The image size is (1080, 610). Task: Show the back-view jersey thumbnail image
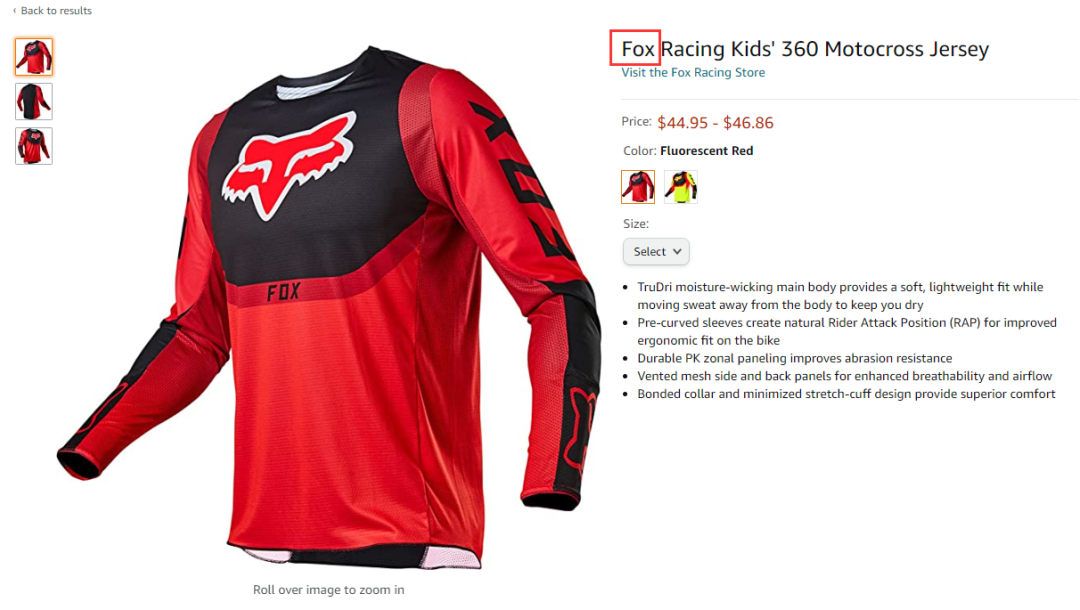point(34,101)
